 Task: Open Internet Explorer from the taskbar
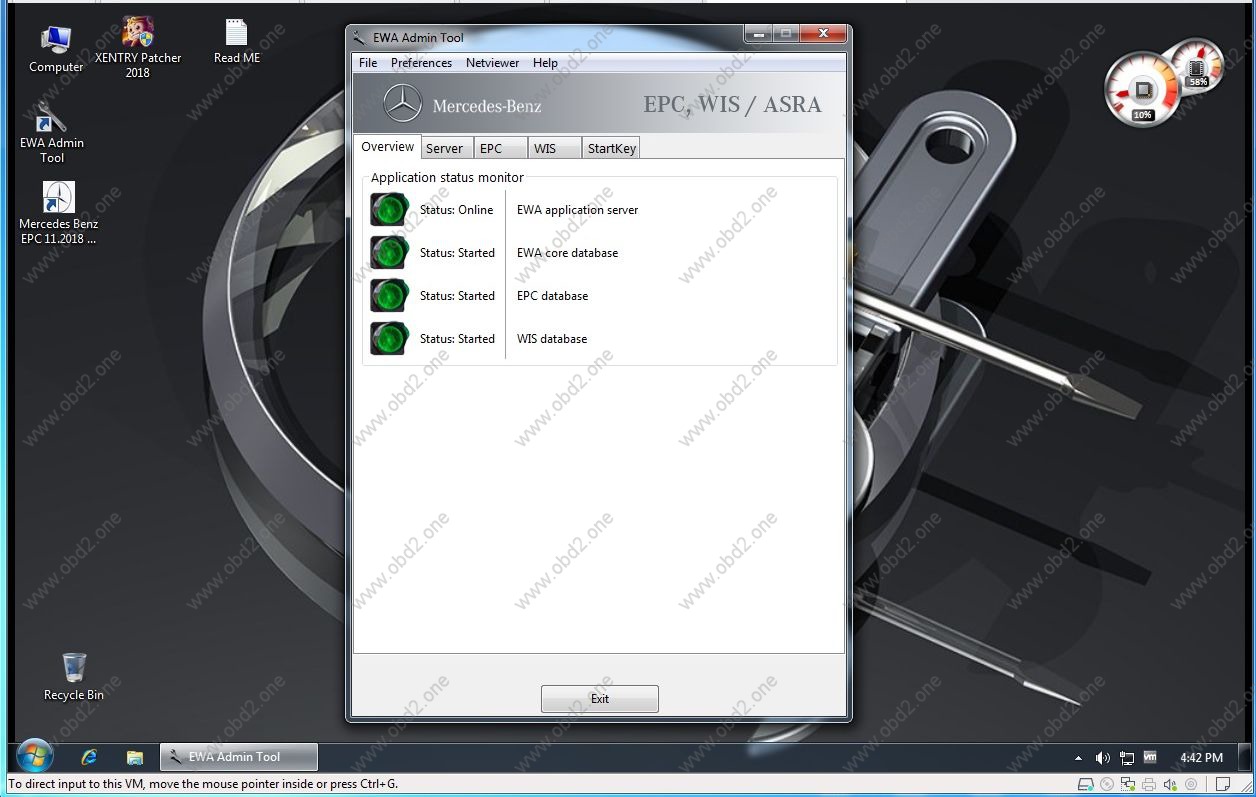click(90, 757)
